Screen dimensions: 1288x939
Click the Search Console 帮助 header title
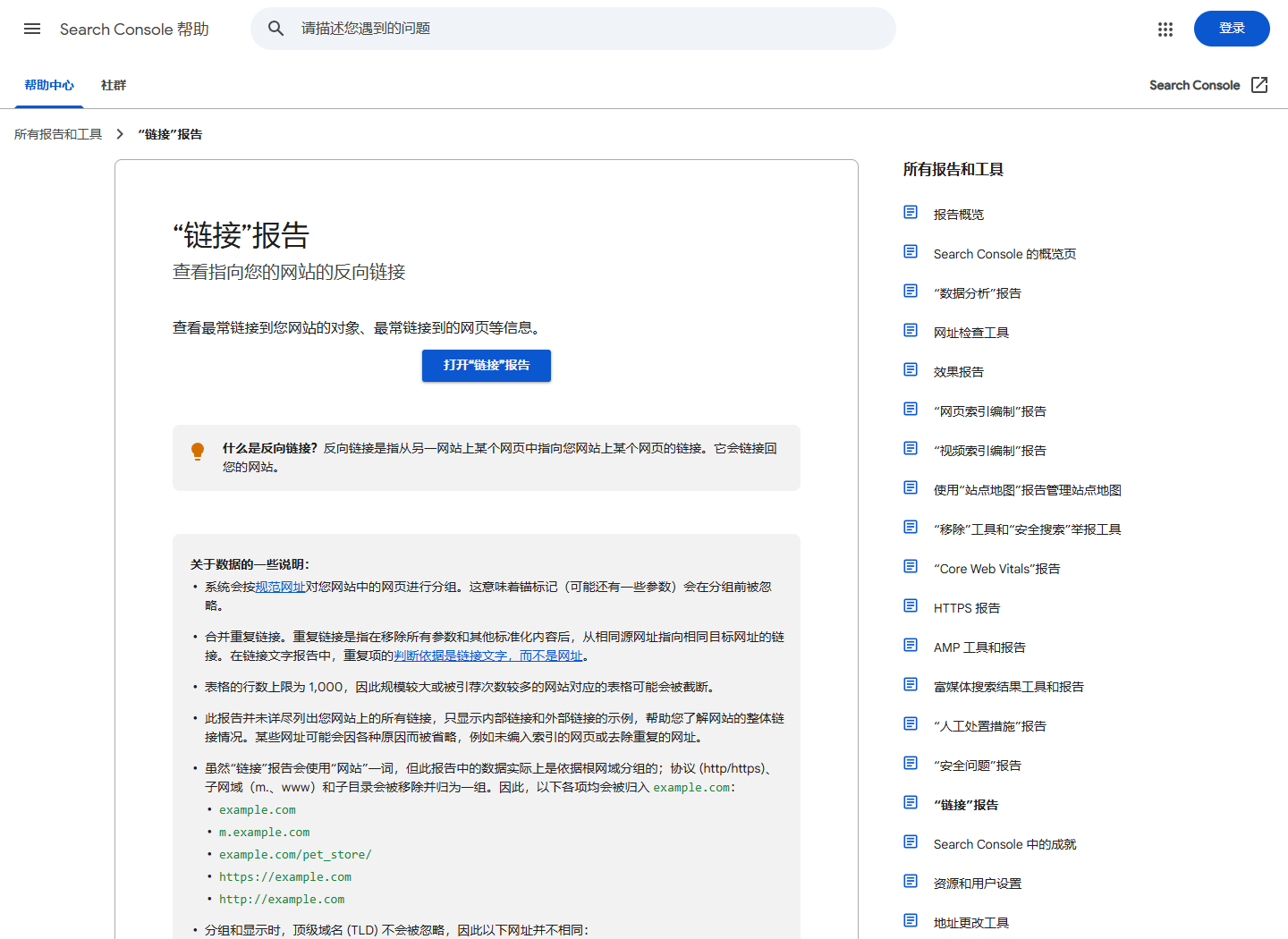(x=134, y=30)
